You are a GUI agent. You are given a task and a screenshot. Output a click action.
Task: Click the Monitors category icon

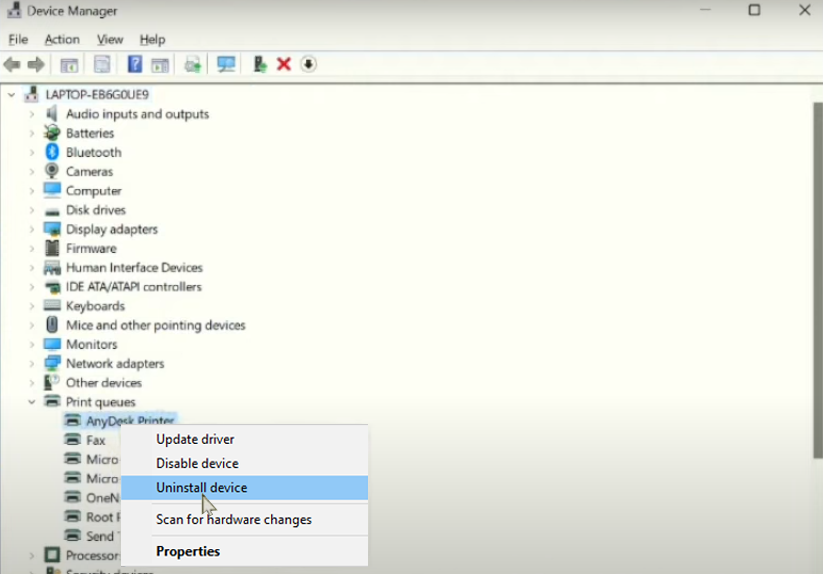[52, 344]
